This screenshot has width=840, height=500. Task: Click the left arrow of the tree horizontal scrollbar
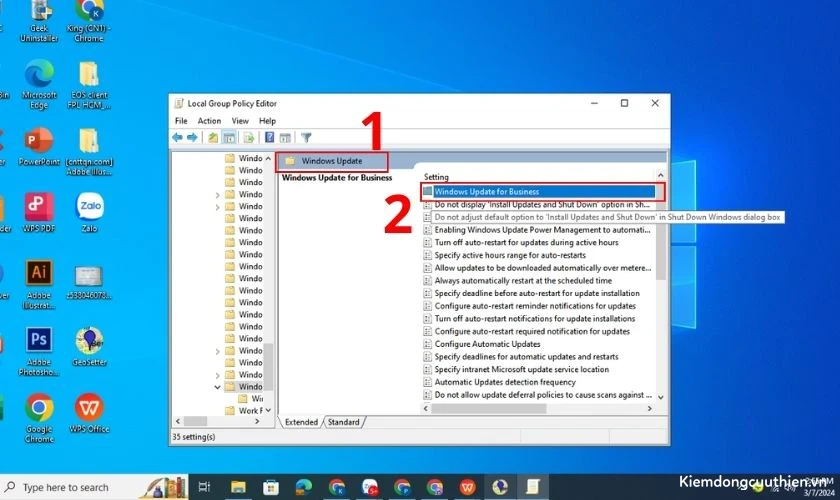[178, 422]
